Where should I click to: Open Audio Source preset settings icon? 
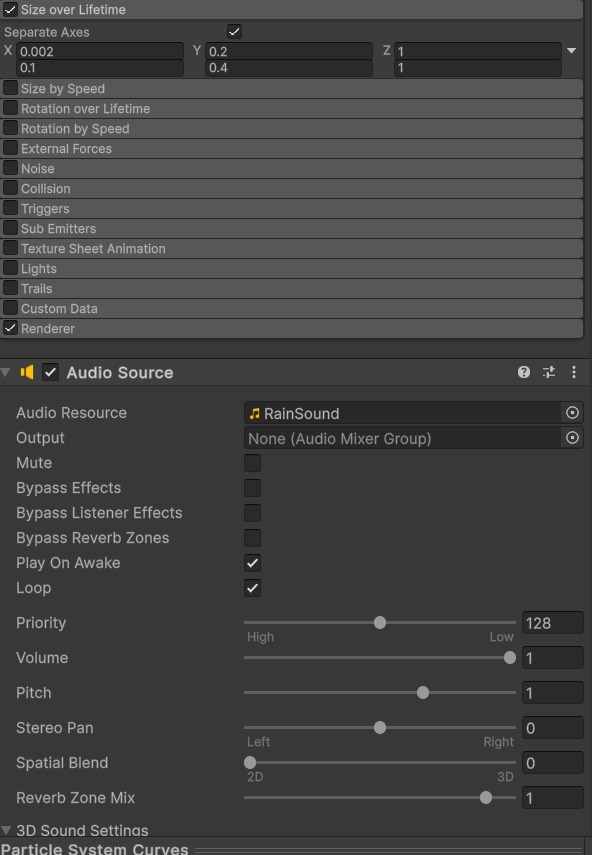(548, 372)
